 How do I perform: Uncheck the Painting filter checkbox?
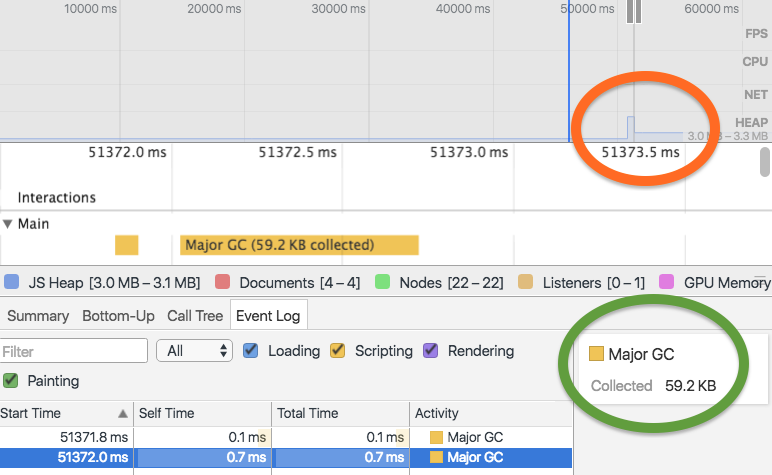tap(11, 381)
